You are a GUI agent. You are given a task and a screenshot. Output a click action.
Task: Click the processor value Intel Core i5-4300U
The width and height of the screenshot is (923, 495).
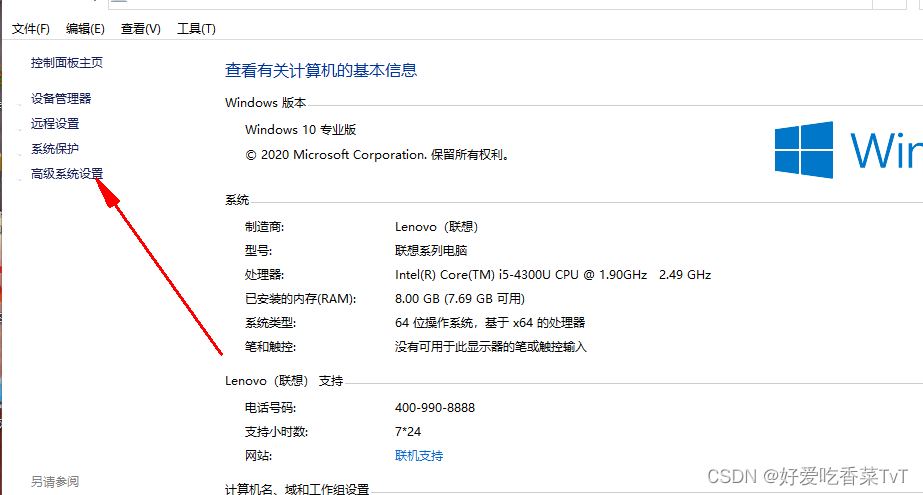tap(553, 275)
